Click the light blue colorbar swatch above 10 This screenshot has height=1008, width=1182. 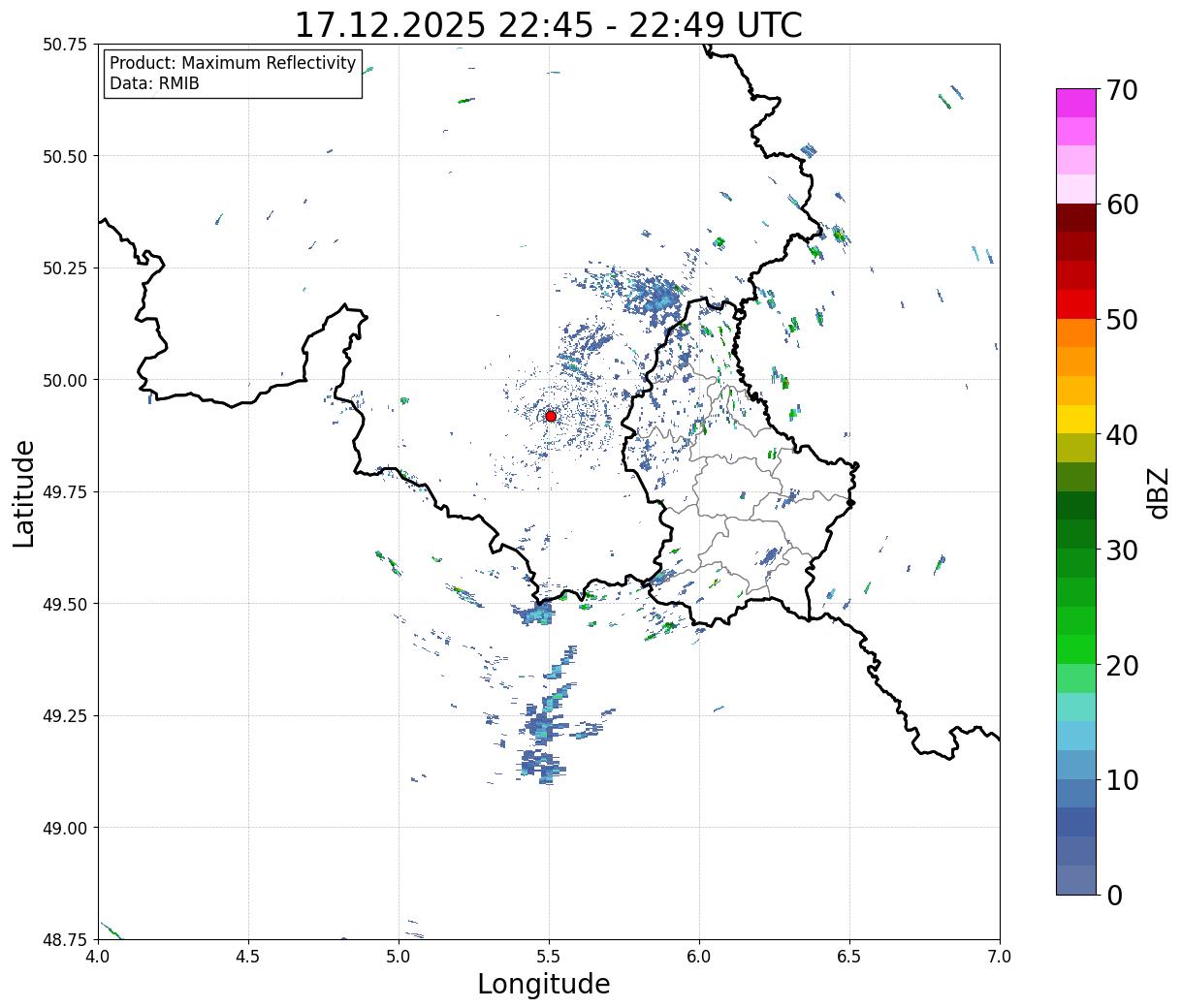(x=1076, y=764)
